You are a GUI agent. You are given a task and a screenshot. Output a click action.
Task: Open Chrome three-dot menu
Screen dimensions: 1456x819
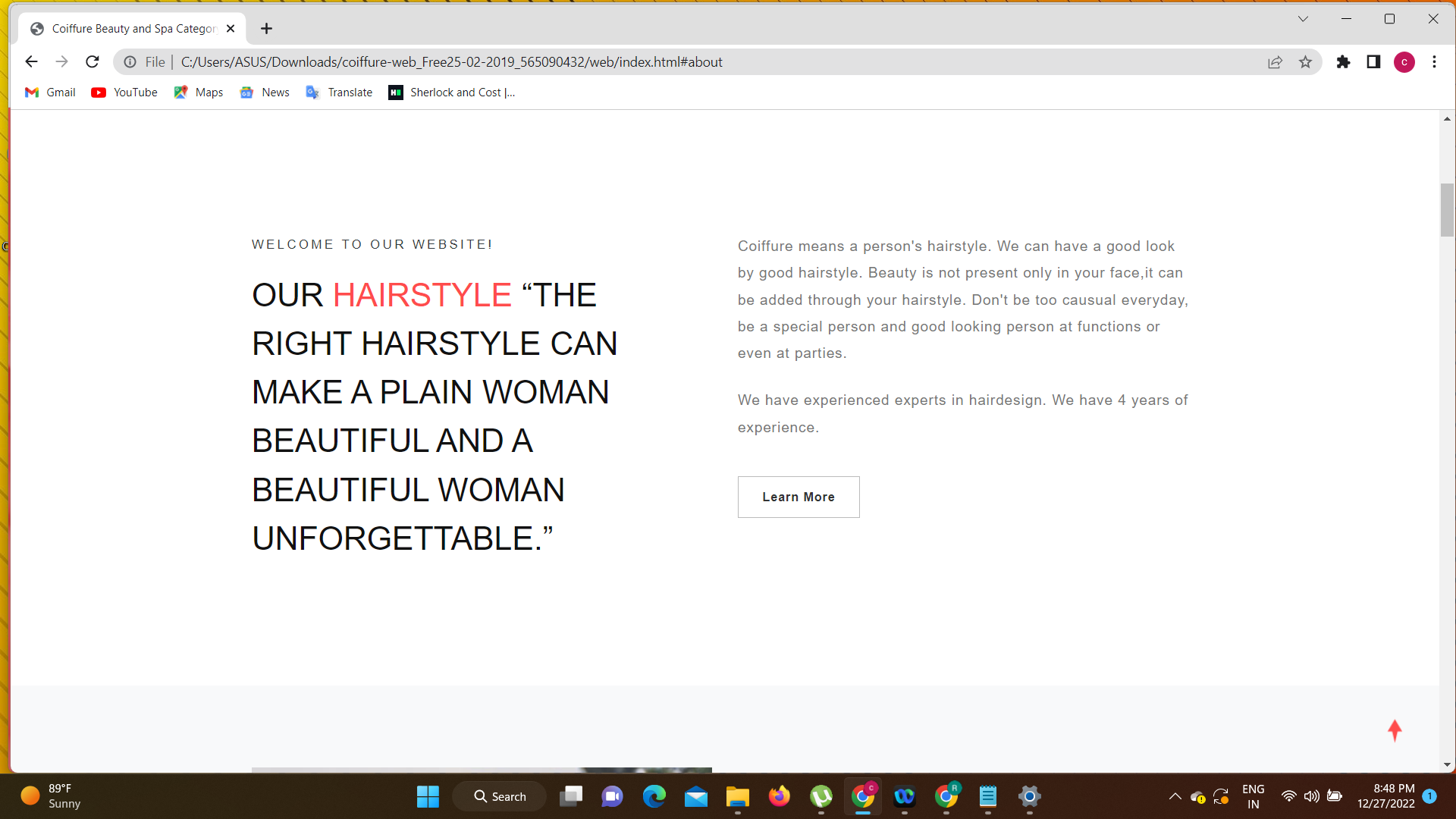point(1434,62)
